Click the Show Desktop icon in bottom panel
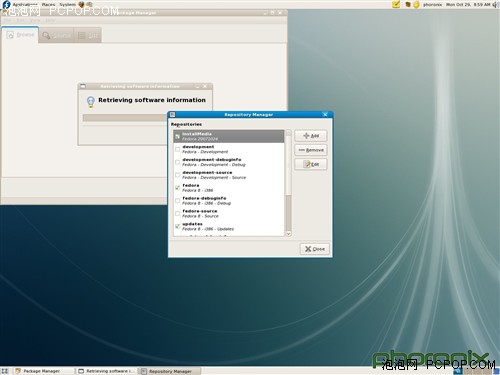 [5, 371]
